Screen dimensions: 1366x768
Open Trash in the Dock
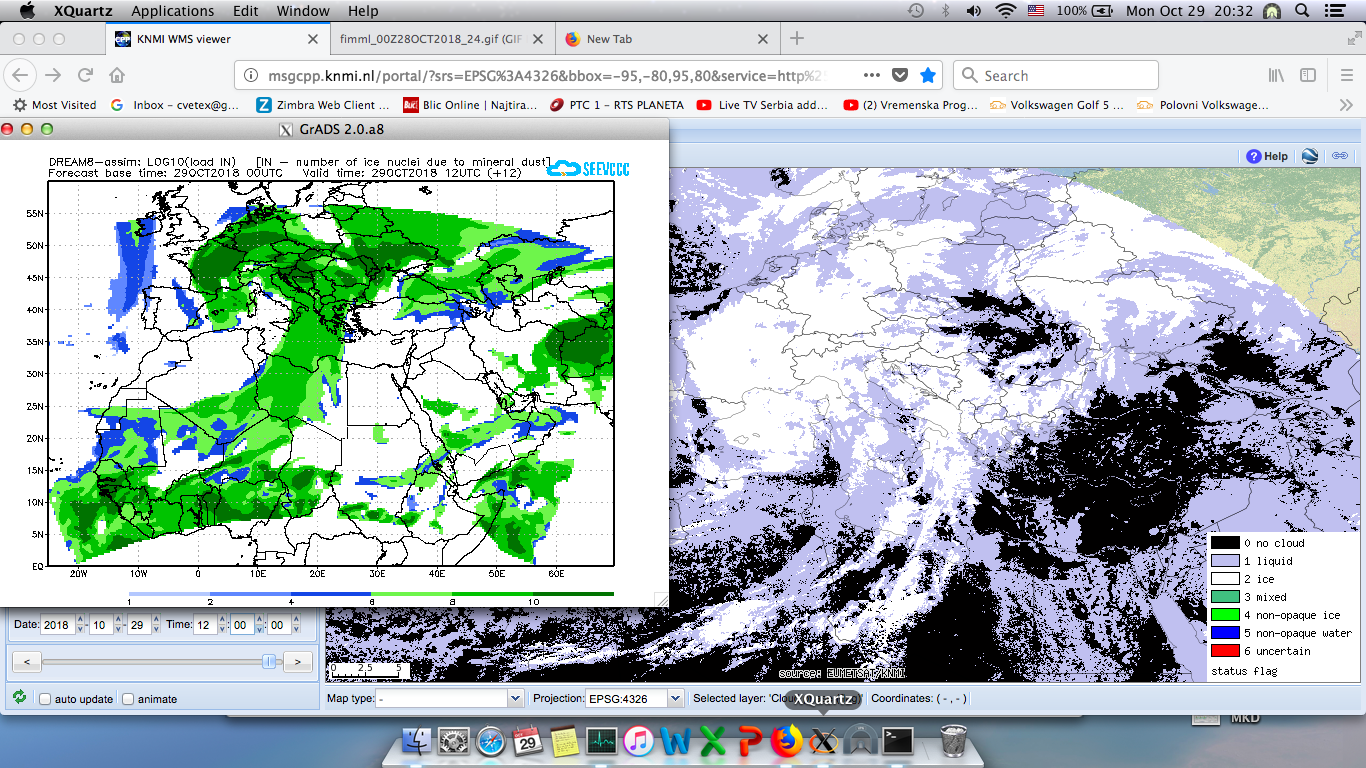coord(954,741)
